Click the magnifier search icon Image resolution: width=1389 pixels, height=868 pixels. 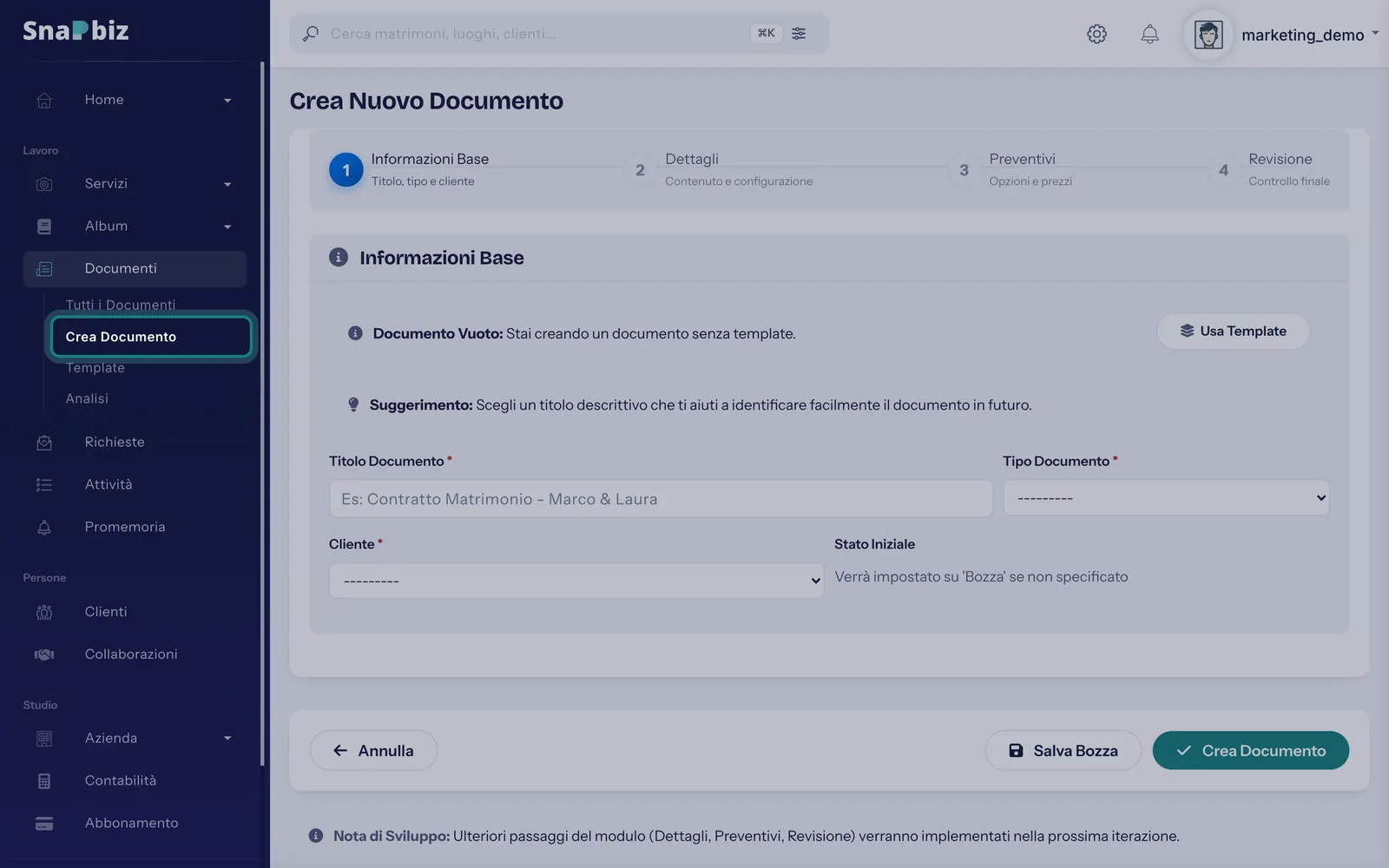pyautogui.click(x=310, y=34)
